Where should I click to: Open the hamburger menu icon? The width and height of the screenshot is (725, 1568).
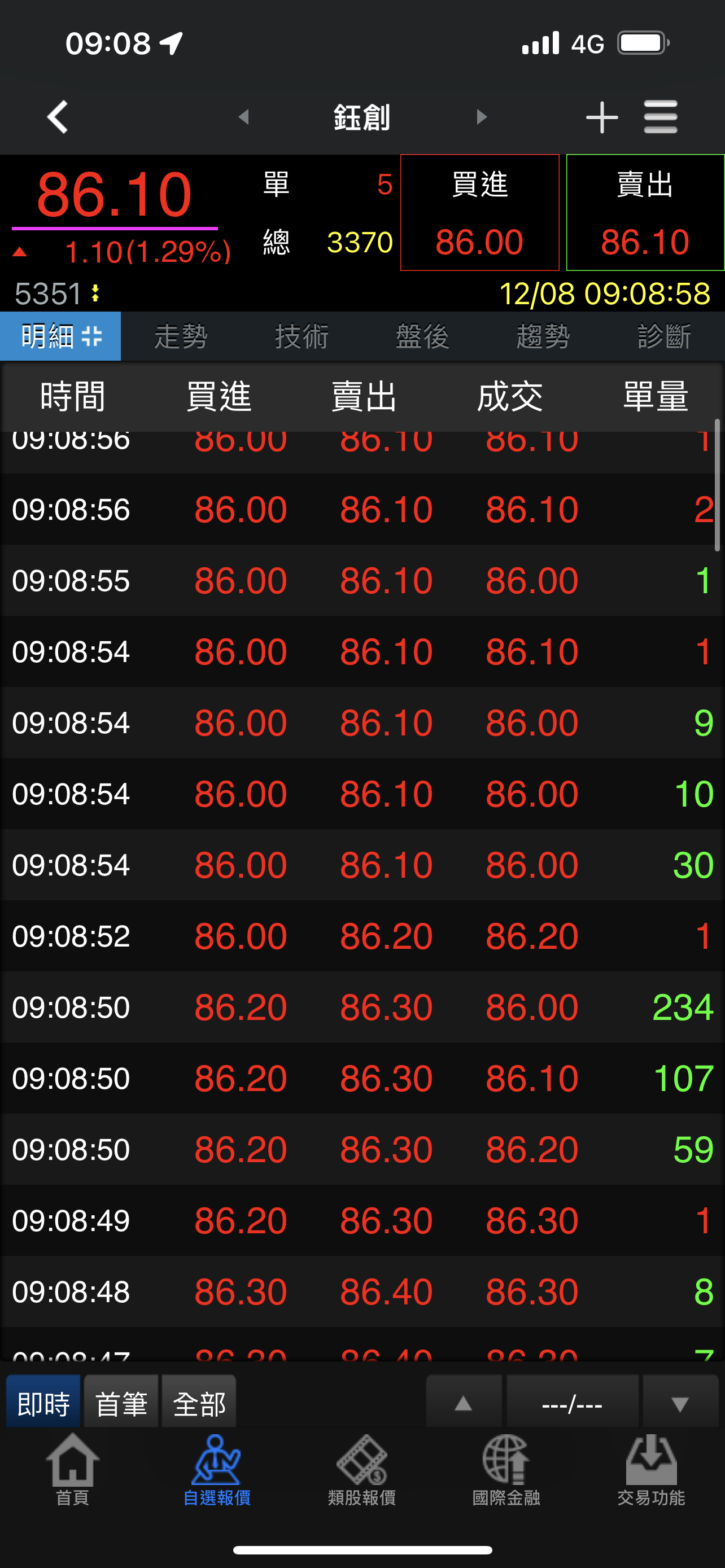(661, 117)
